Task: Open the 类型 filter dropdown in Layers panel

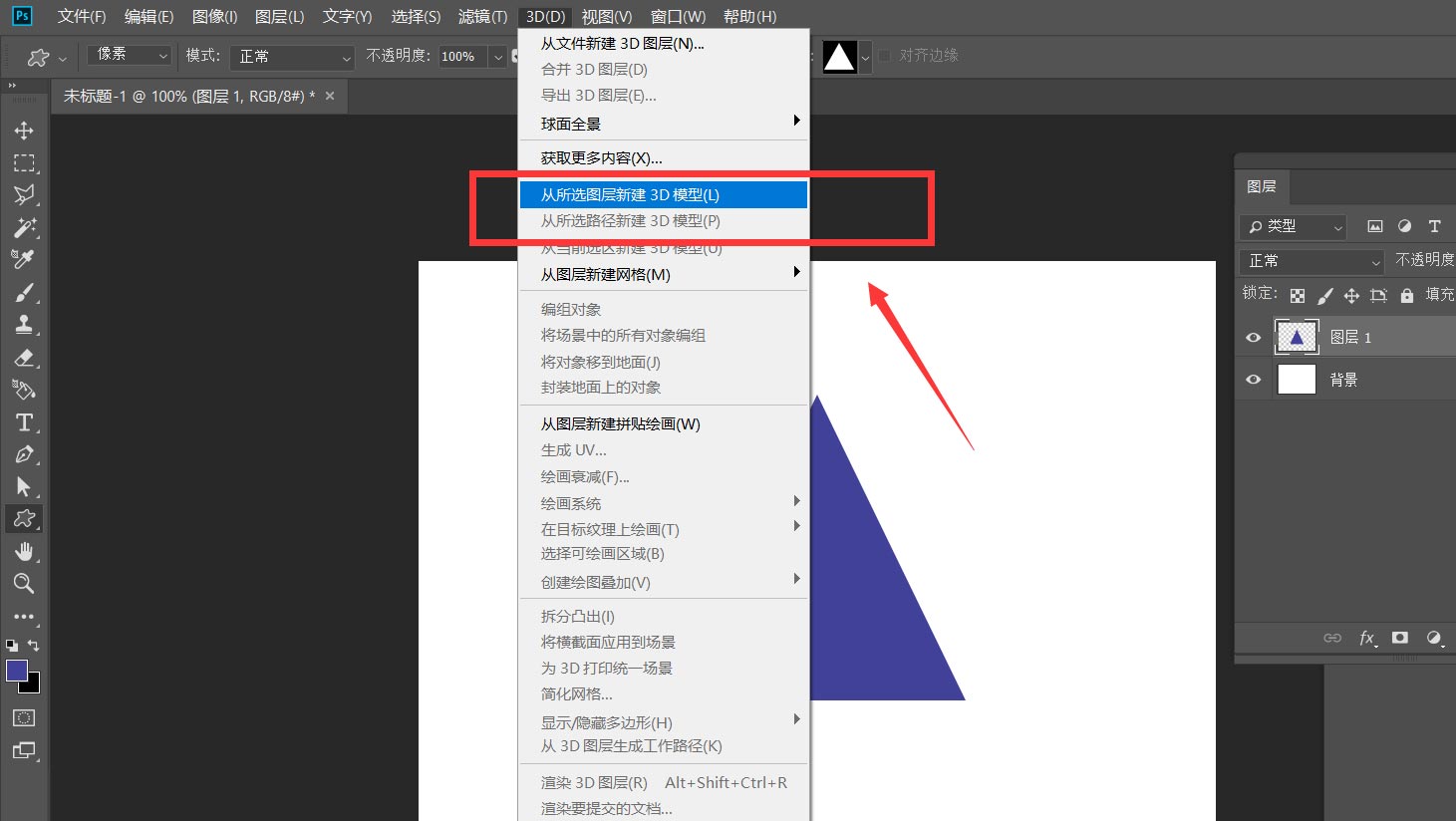Action: (x=1292, y=226)
